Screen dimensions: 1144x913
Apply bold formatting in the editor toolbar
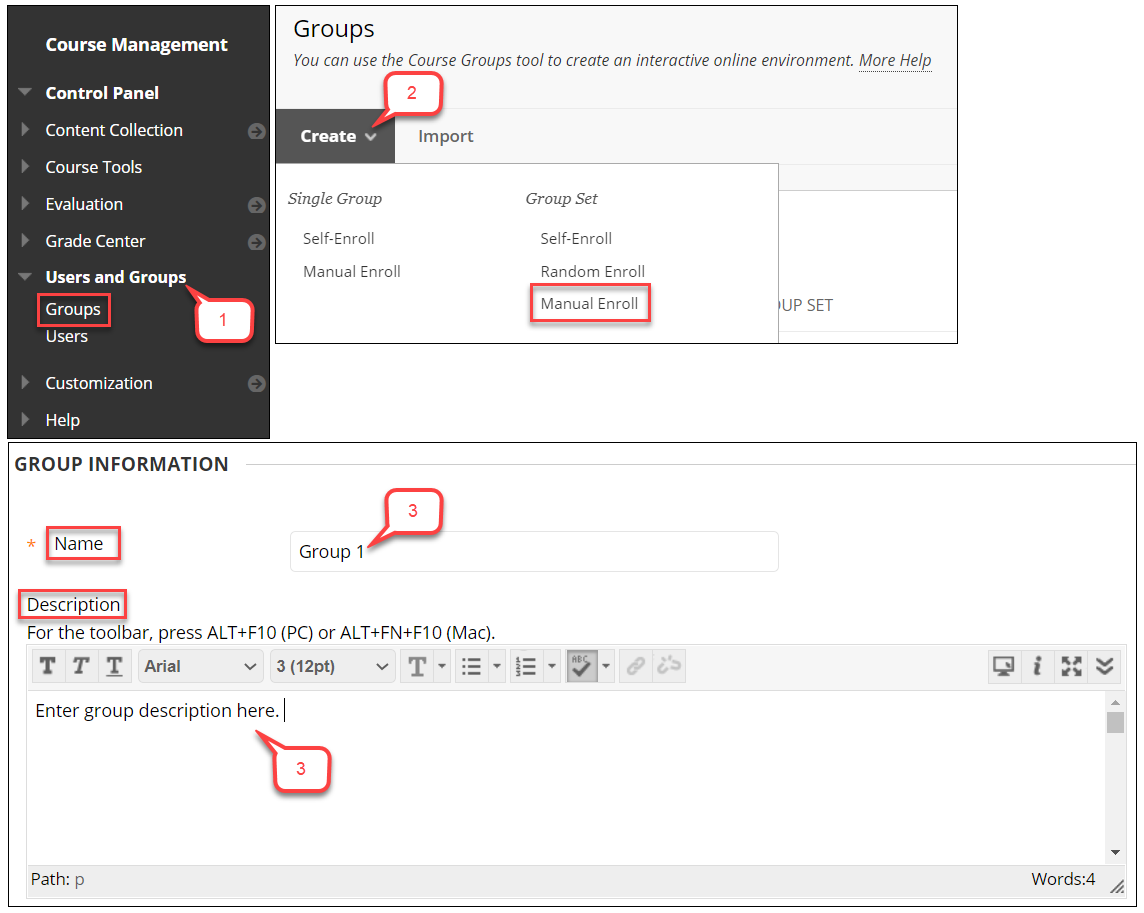click(48, 666)
